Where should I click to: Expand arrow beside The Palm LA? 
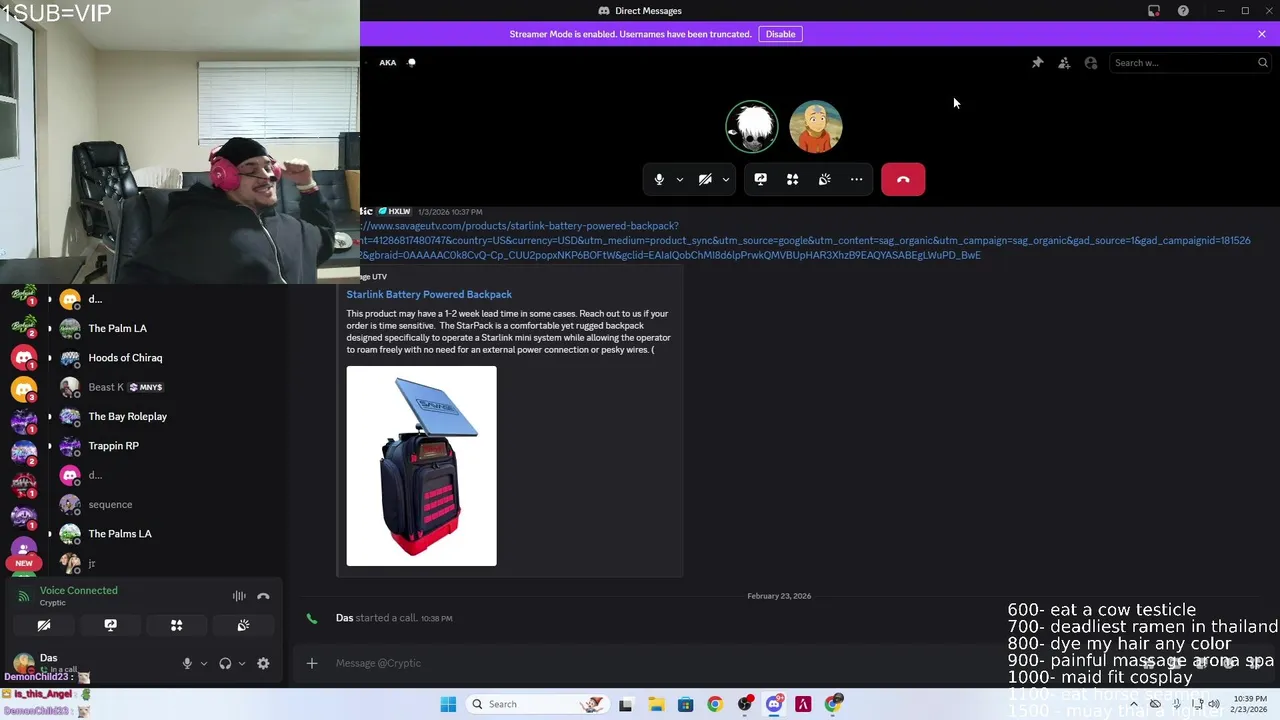(49, 328)
